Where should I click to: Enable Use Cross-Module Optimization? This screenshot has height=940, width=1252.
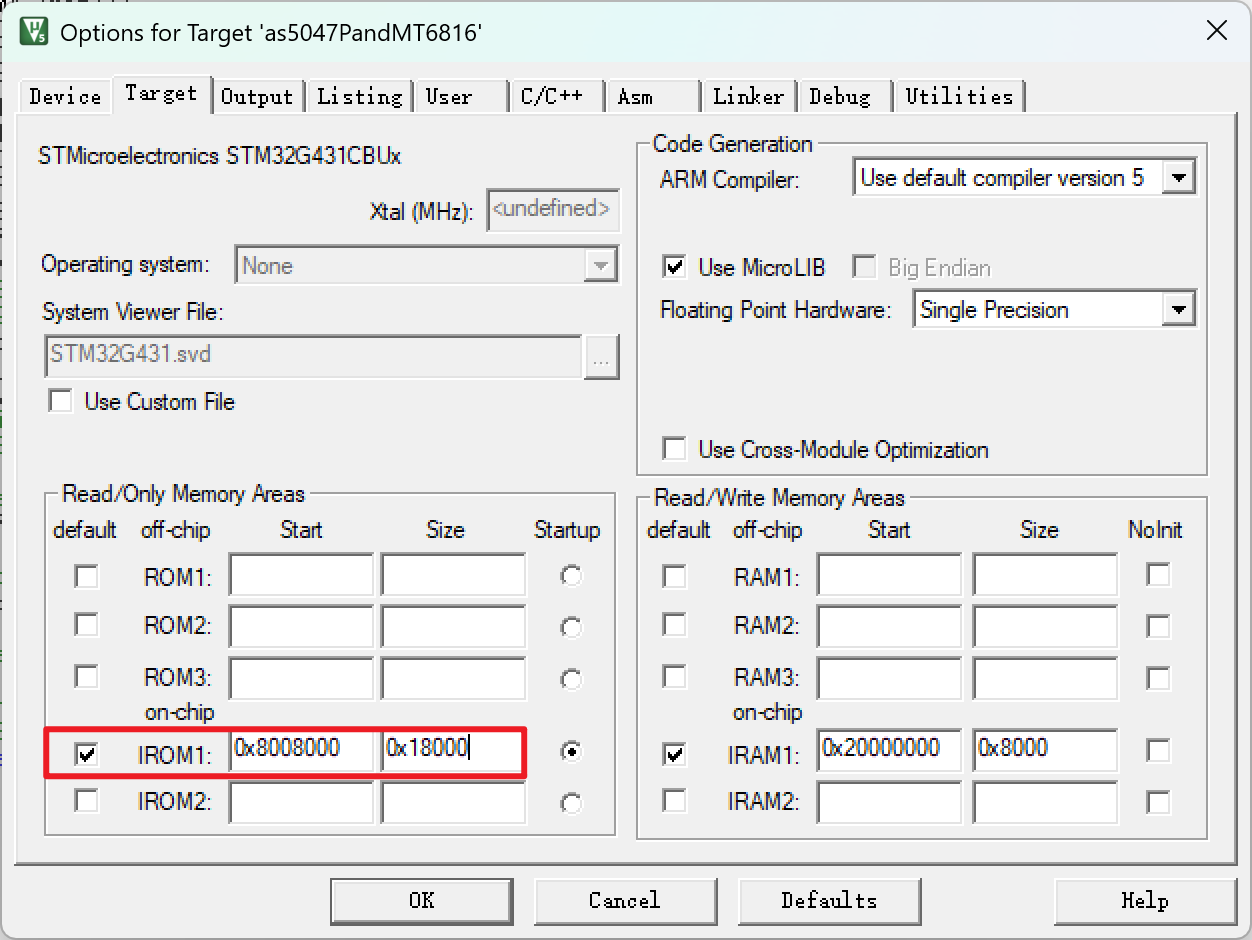coord(675,449)
